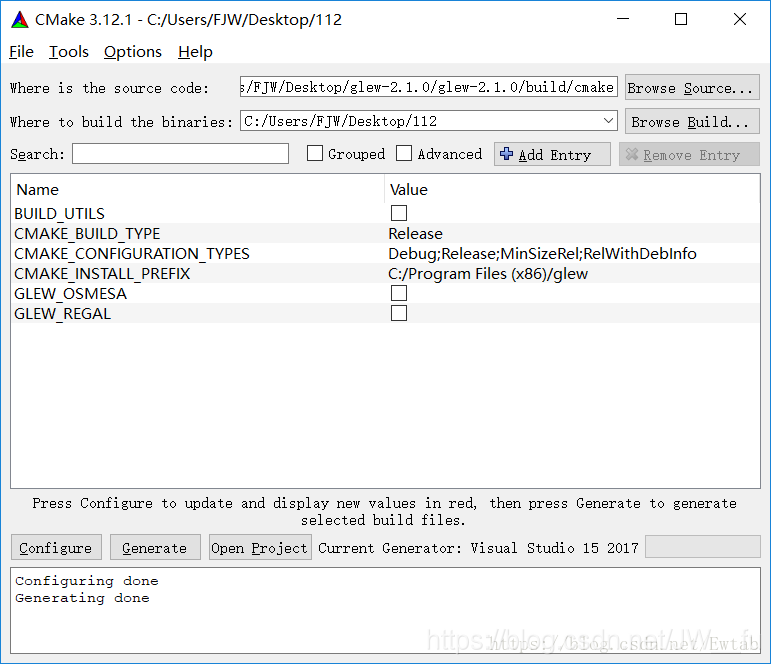Viewport: 771px width, 664px height.
Task: Maximize the CMake window
Action: tap(681, 19)
